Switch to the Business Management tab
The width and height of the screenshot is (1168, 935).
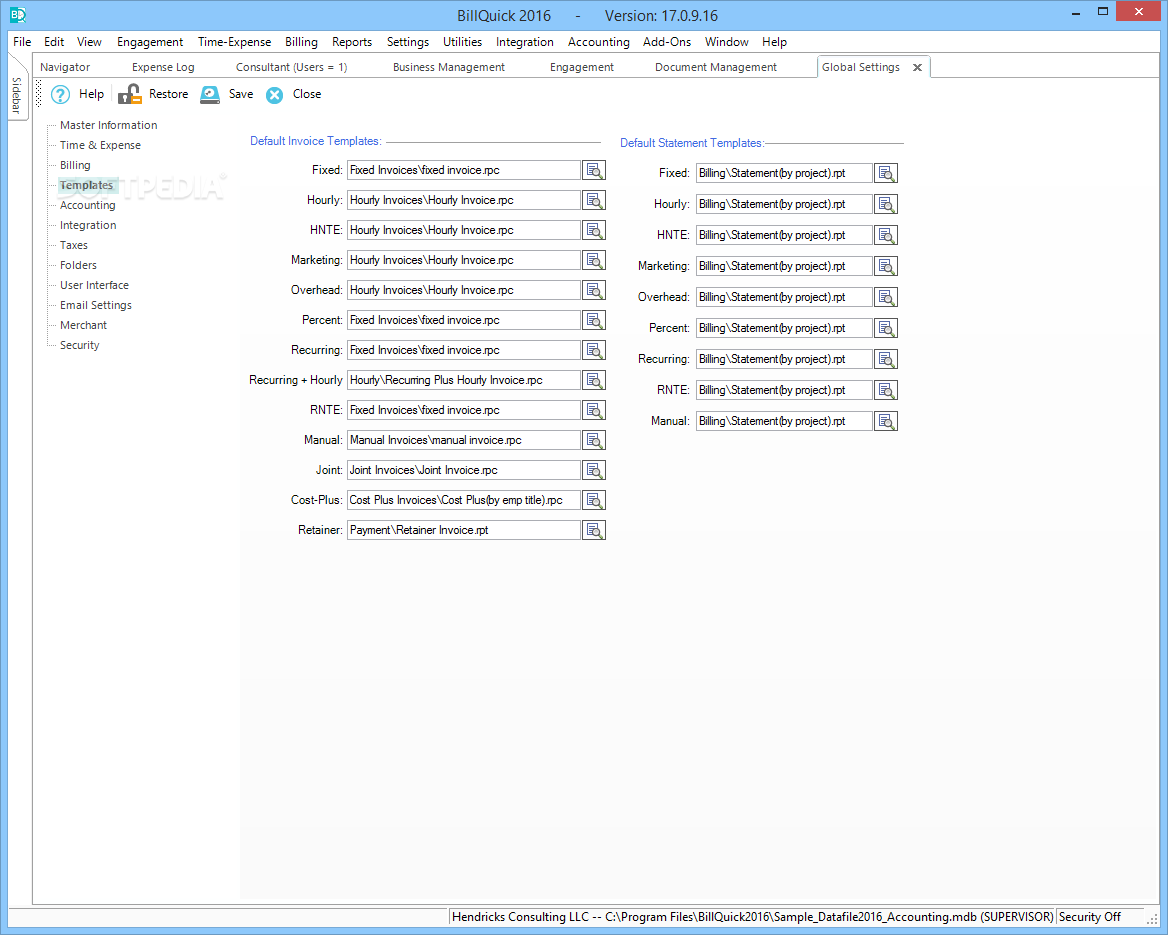click(448, 67)
